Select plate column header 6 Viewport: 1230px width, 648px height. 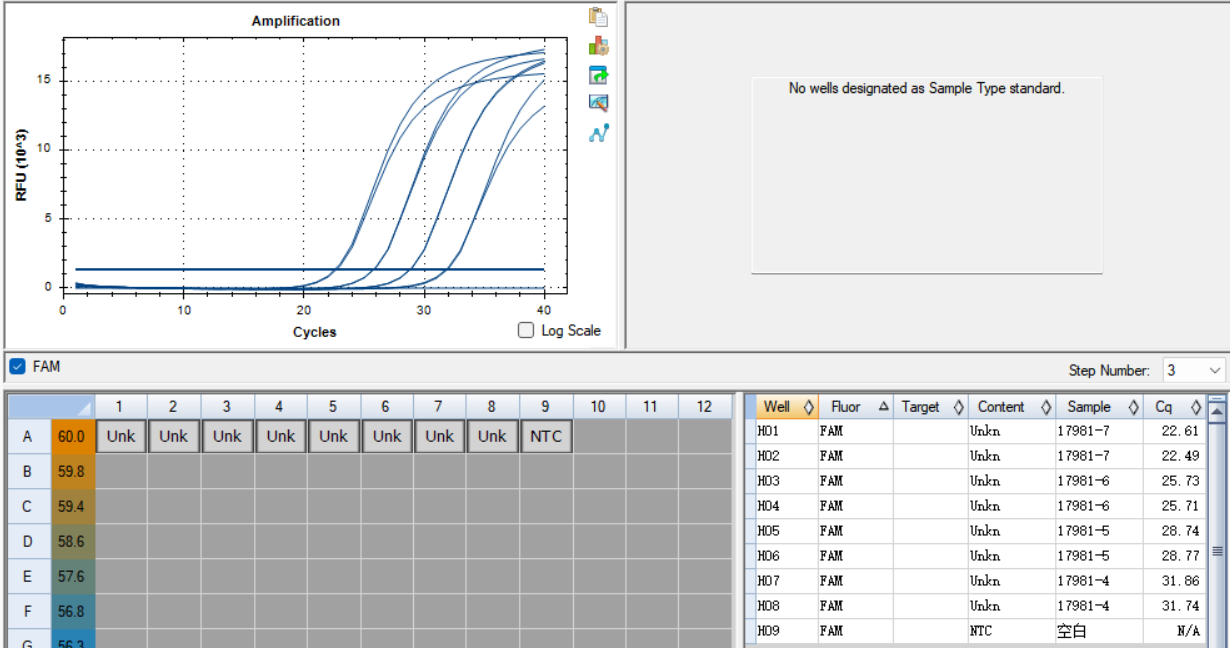click(x=386, y=406)
